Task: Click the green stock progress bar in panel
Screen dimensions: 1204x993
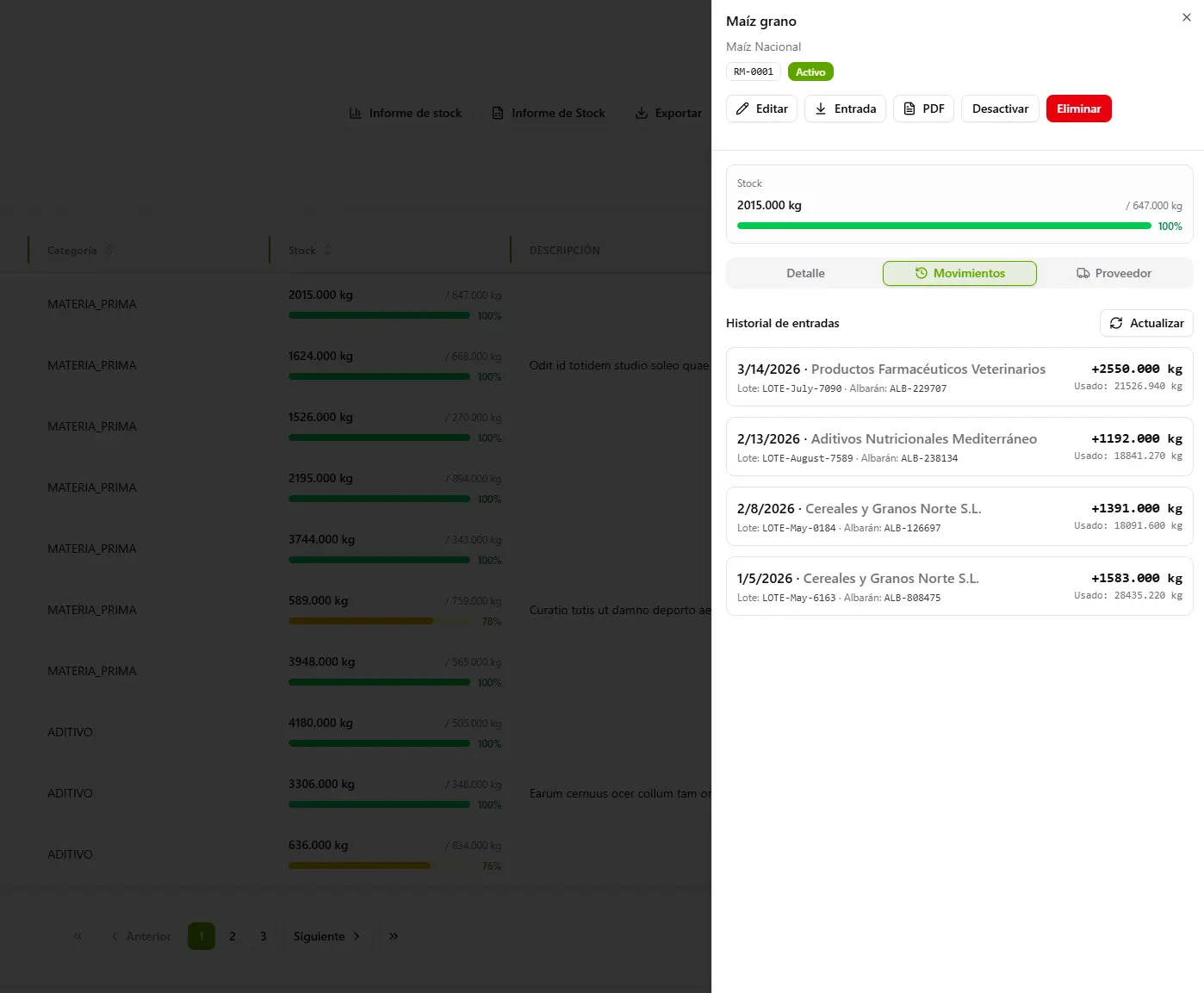Action: 943,226
